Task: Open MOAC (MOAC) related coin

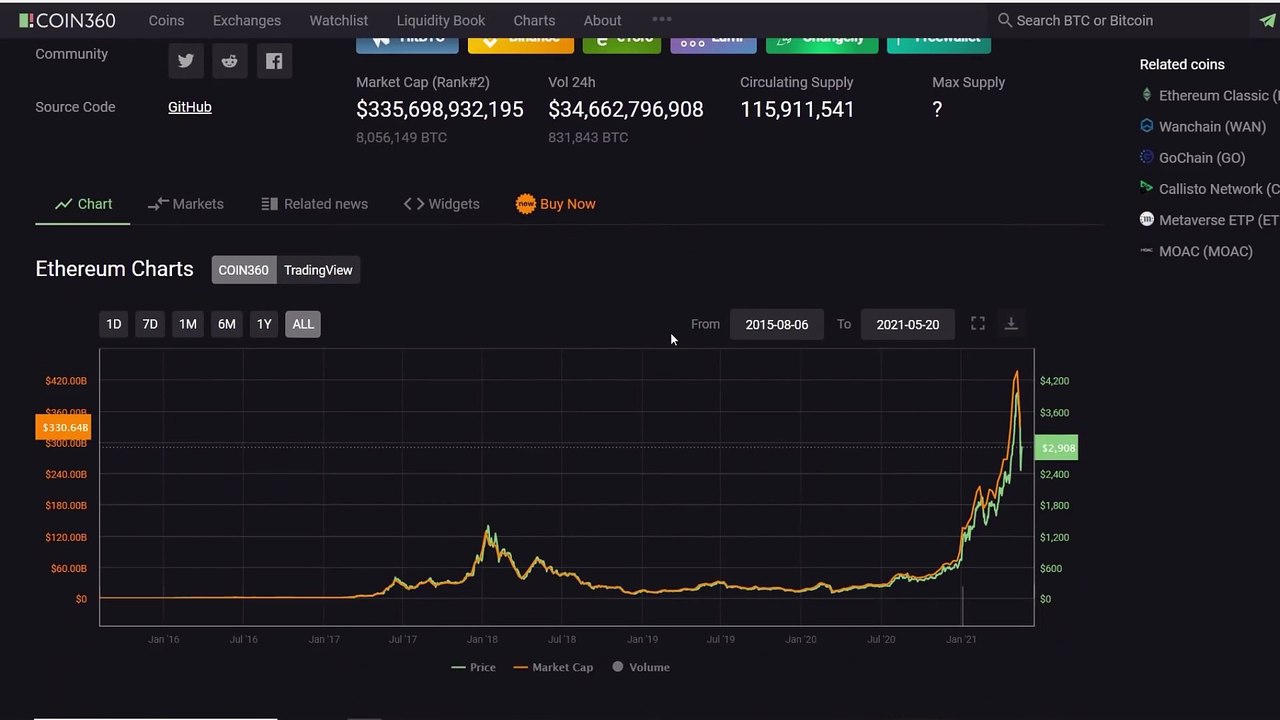Action: 1206,250
